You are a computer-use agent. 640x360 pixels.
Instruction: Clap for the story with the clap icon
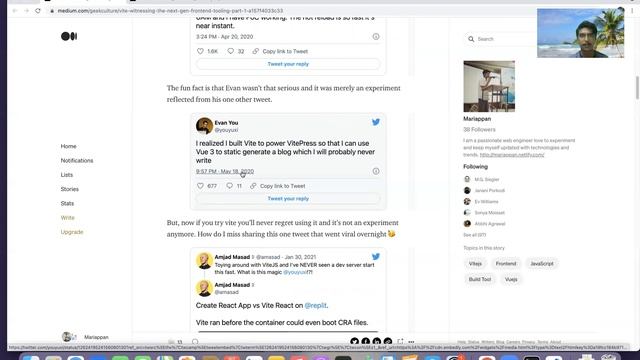pyautogui.click(x=171, y=342)
